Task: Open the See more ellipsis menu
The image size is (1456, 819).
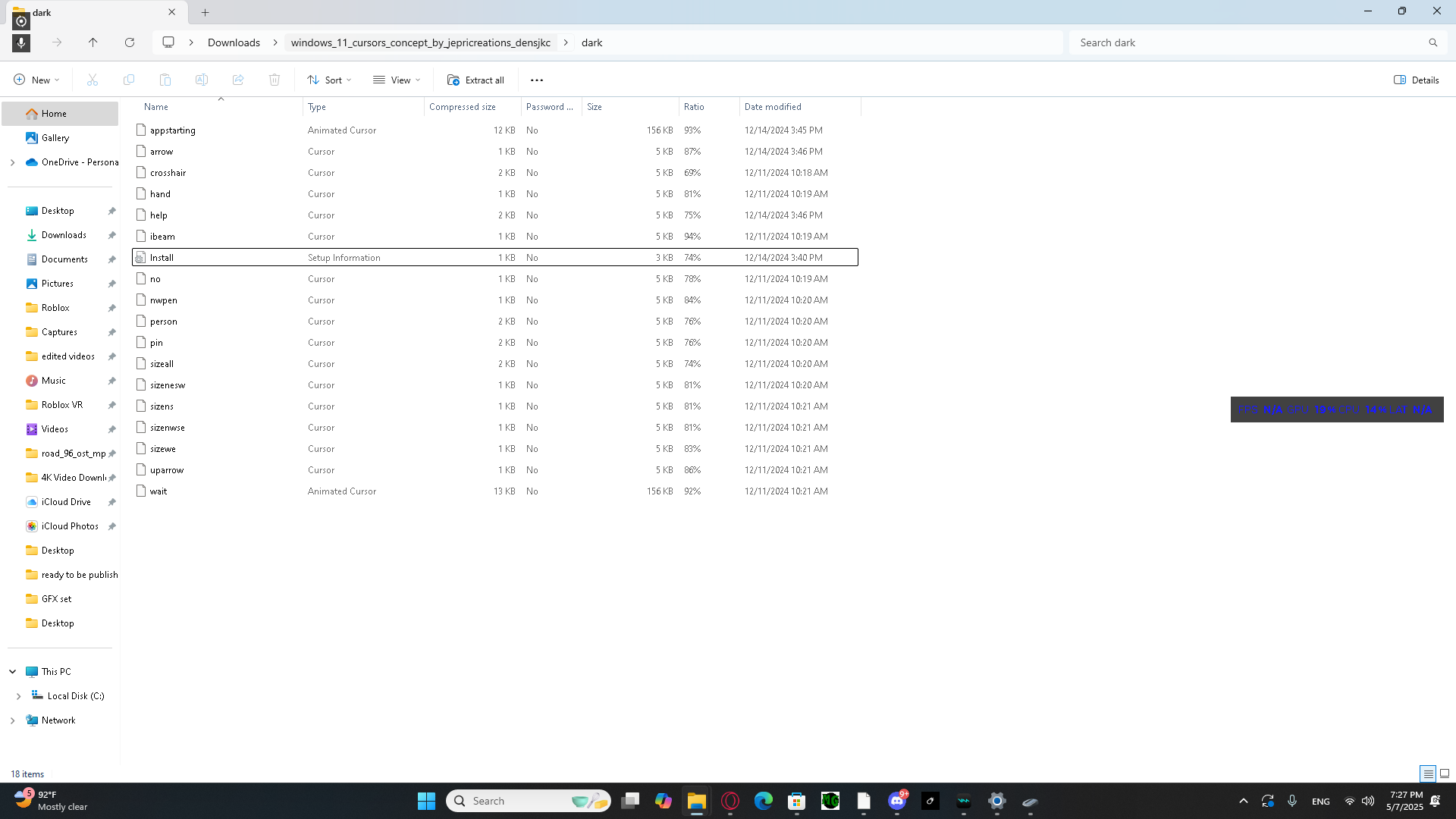Action: (x=537, y=80)
